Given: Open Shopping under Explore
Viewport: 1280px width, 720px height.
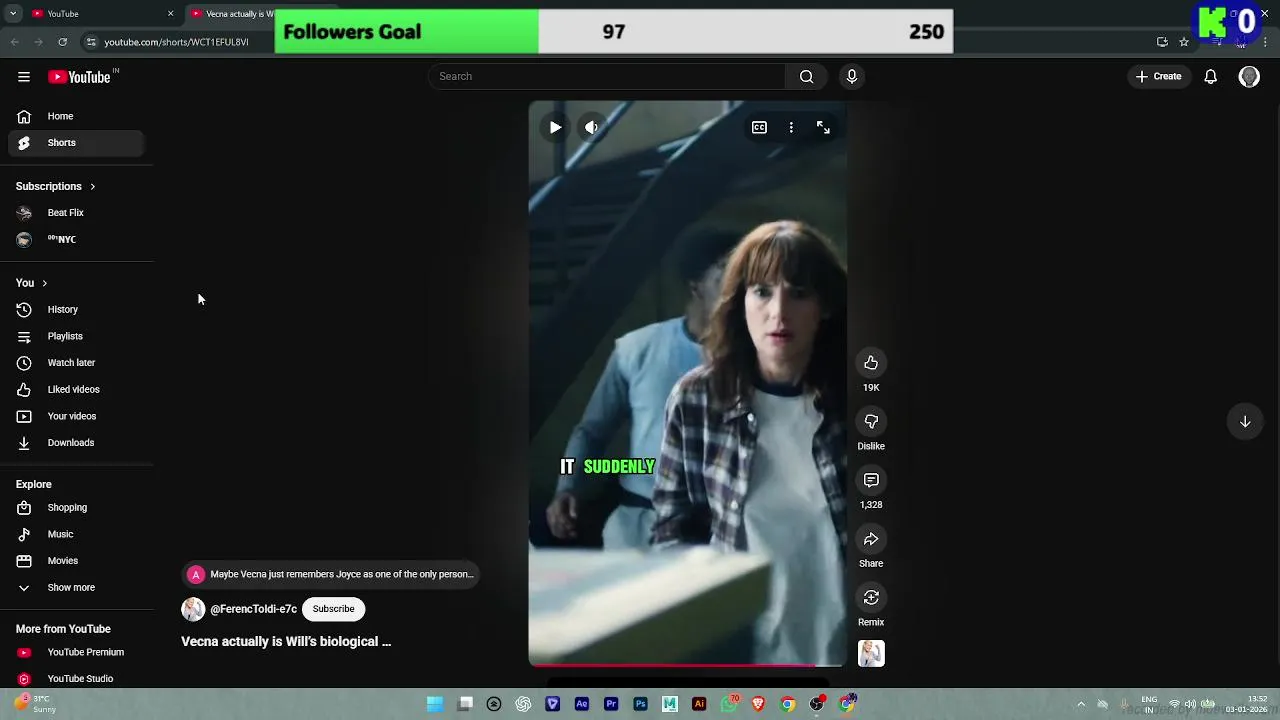Looking at the screenshot, I should [x=76, y=508].
